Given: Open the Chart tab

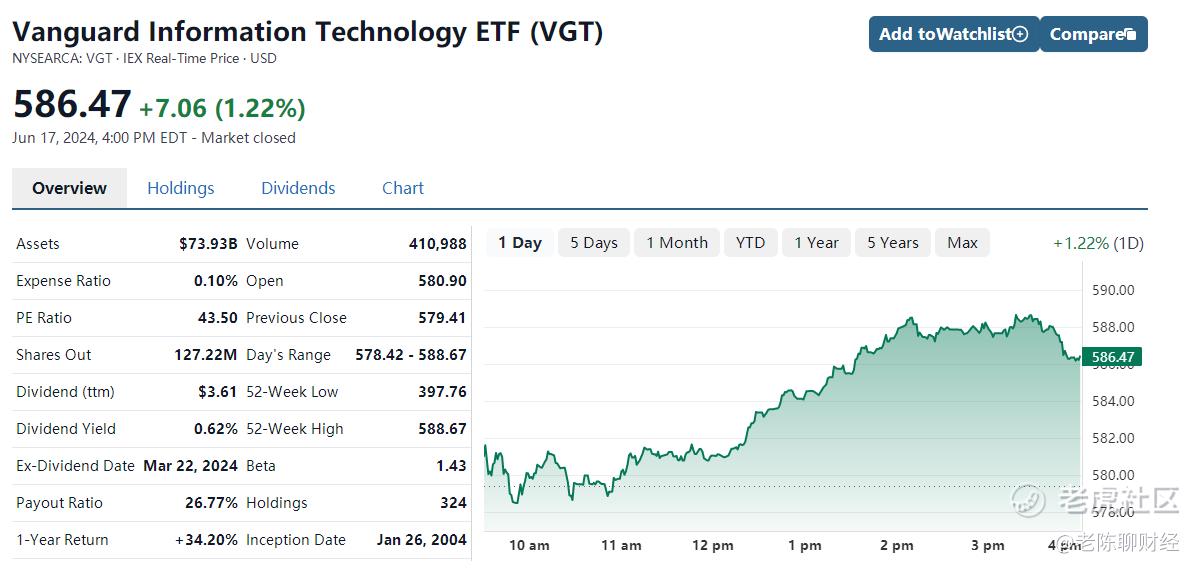Looking at the screenshot, I should click(403, 188).
